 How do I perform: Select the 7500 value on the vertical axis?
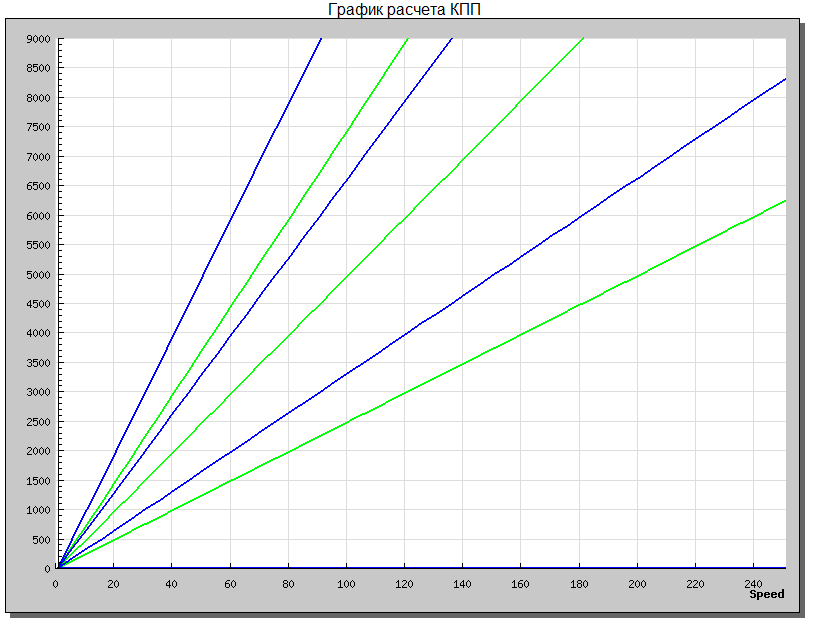tap(38, 127)
